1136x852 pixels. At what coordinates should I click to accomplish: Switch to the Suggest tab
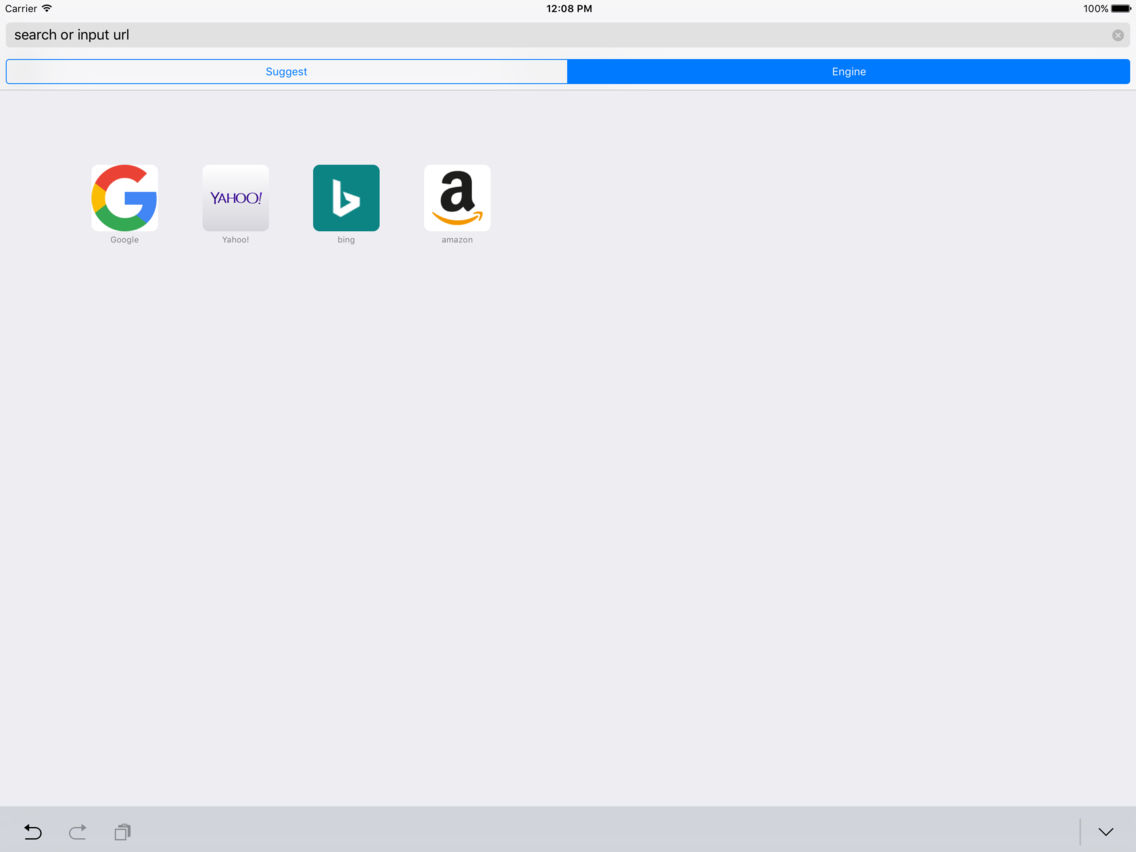click(x=286, y=72)
